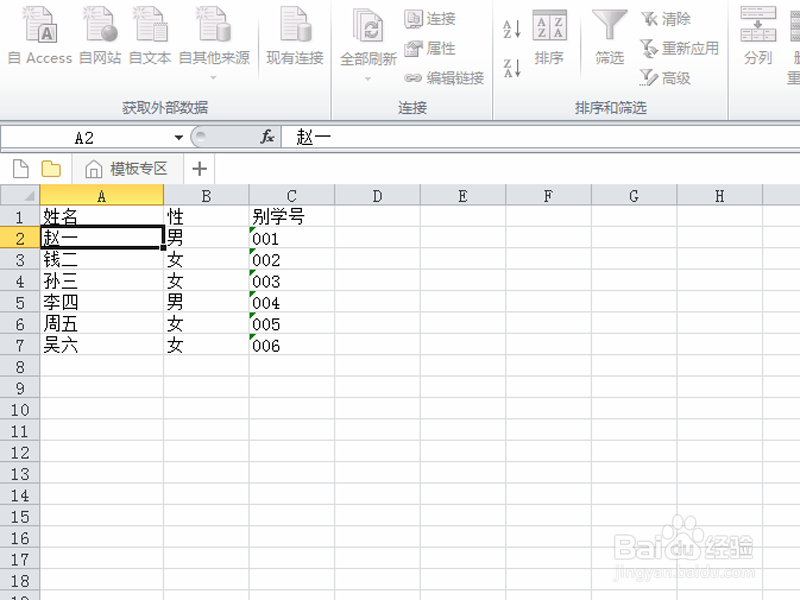Select column H header
Screen dimensions: 800x600
(720, 195)
